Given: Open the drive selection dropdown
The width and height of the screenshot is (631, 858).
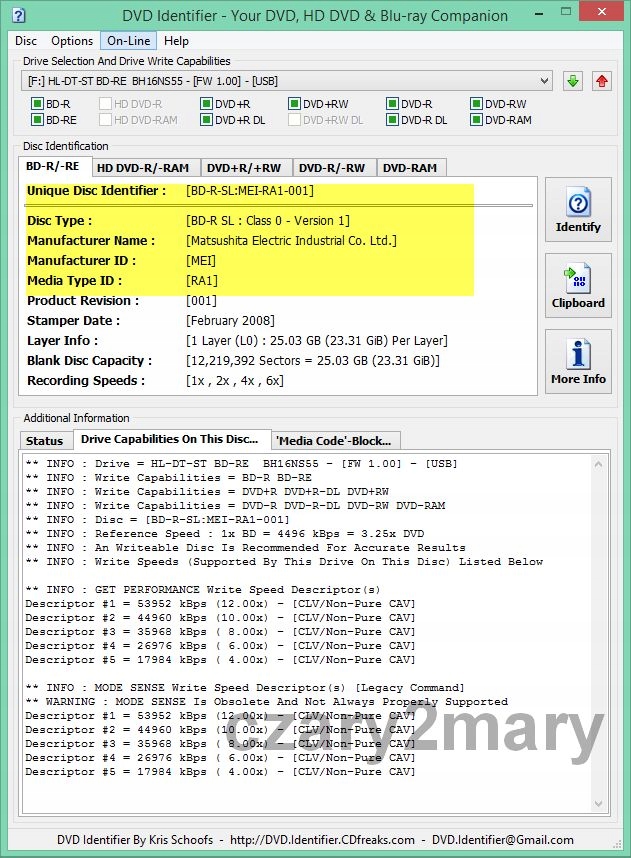Looking at the screenshot, I should (x=288, y=80).
